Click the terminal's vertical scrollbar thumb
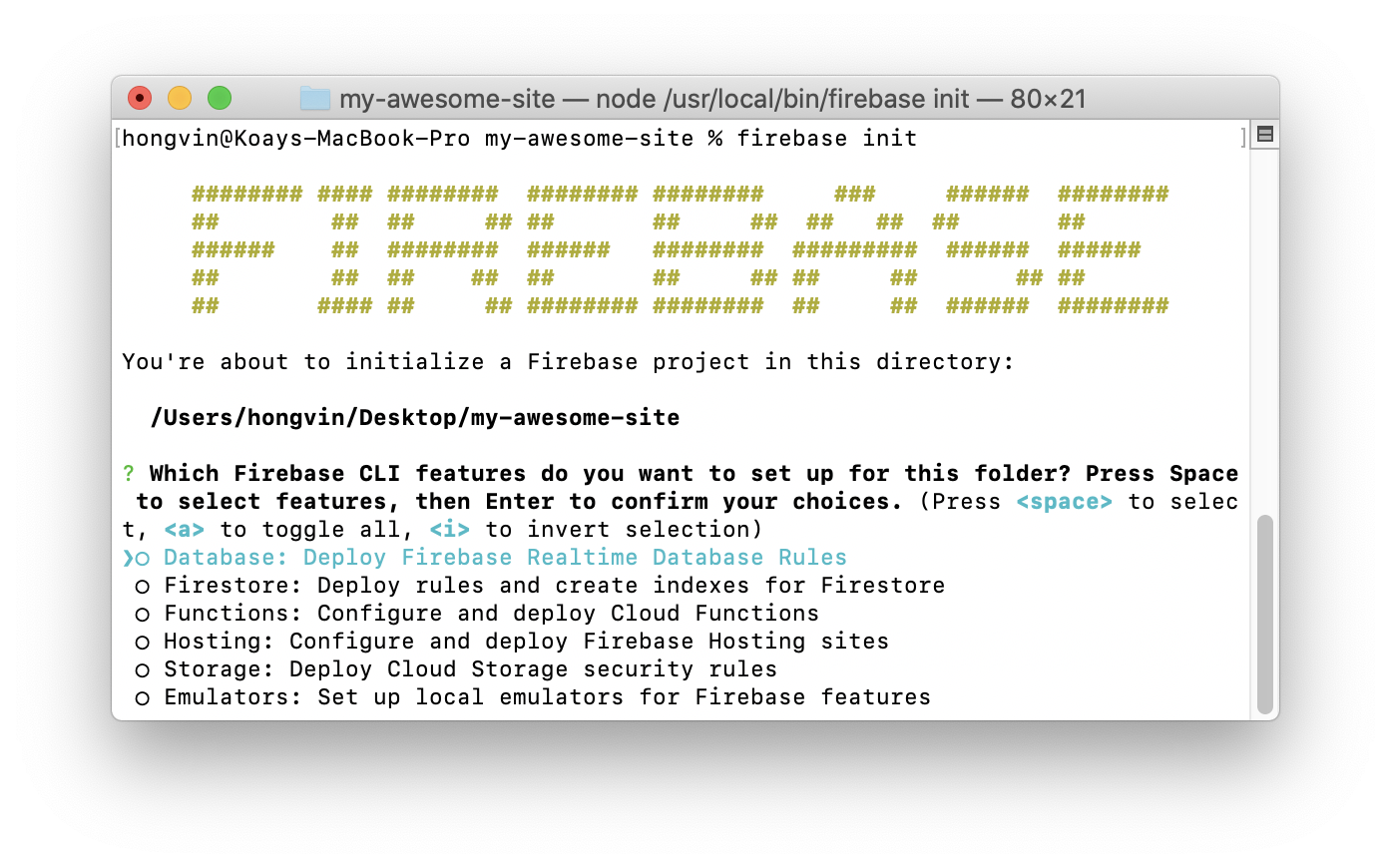Viewport: 1391px width, 868px height. tap(1264, 614)
